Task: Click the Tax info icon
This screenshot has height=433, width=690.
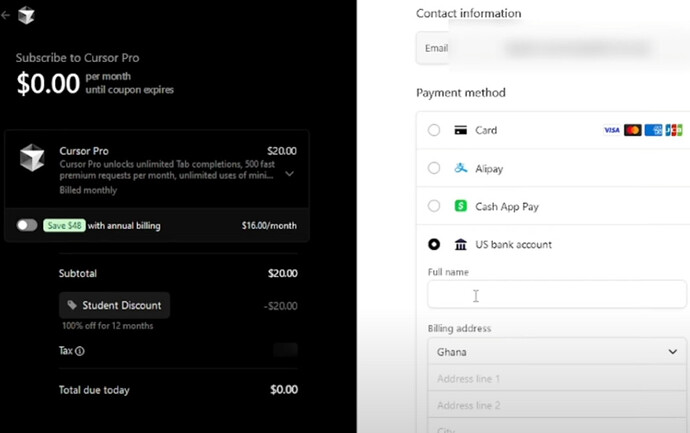Action: [80, 351]
